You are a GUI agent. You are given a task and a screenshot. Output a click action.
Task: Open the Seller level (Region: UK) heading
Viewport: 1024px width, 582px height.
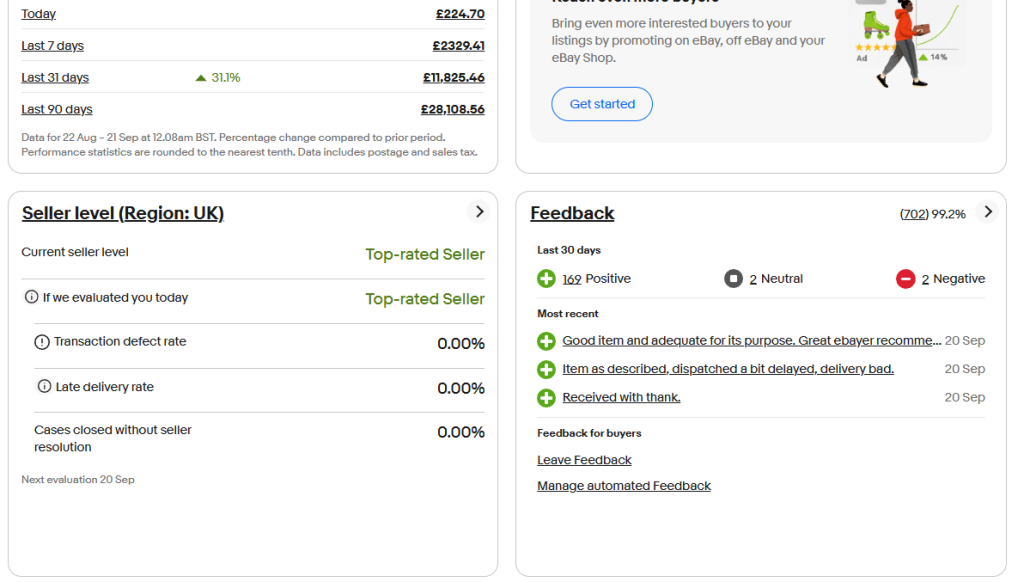click(123, 213)
